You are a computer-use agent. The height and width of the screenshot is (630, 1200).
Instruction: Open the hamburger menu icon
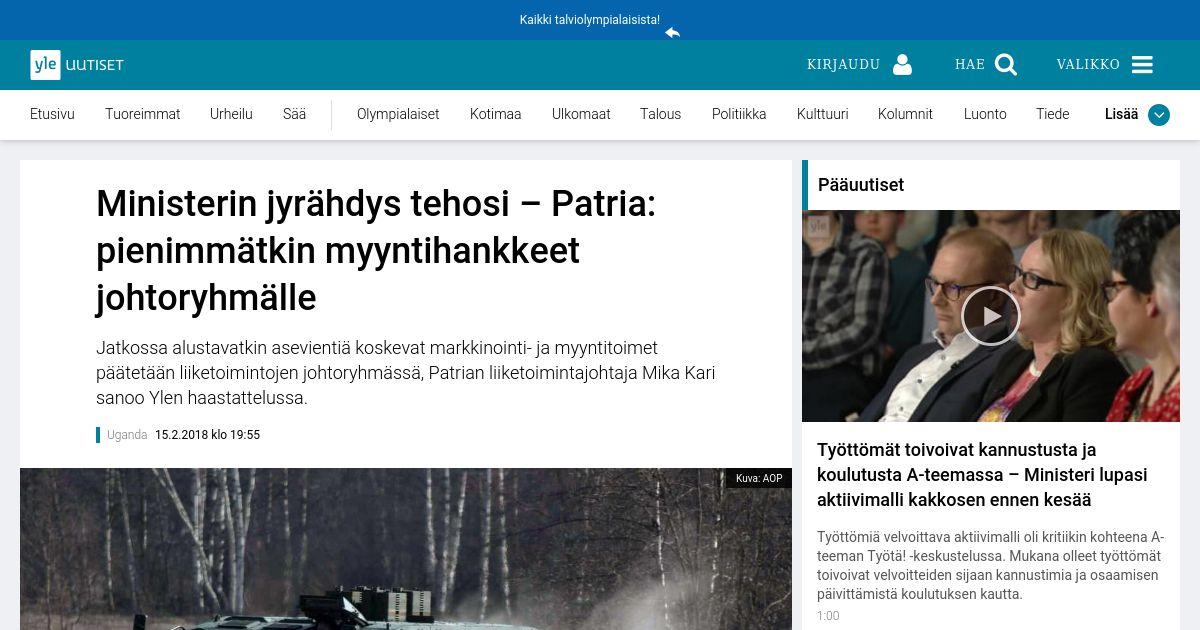point(1142,65)
